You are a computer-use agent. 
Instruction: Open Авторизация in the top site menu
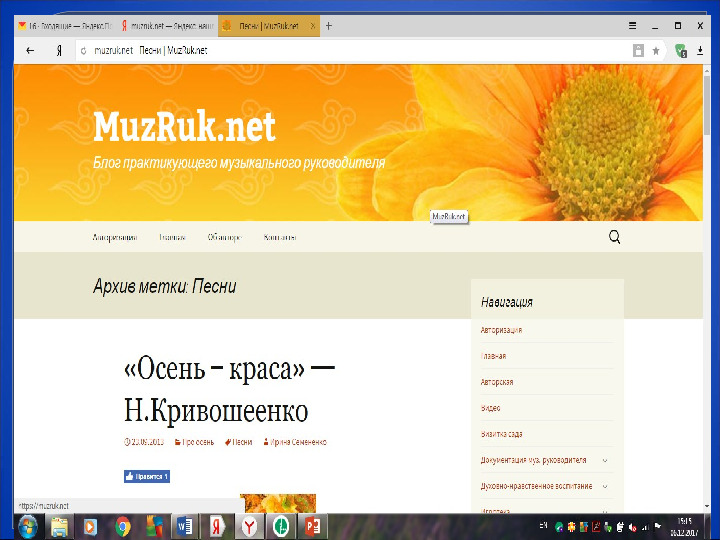[x=115, y=237]
